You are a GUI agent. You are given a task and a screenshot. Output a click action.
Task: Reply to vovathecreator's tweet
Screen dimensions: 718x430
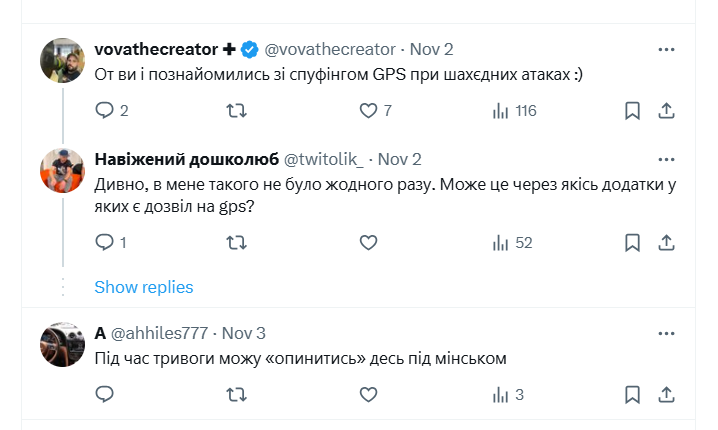tap(105, 111)
